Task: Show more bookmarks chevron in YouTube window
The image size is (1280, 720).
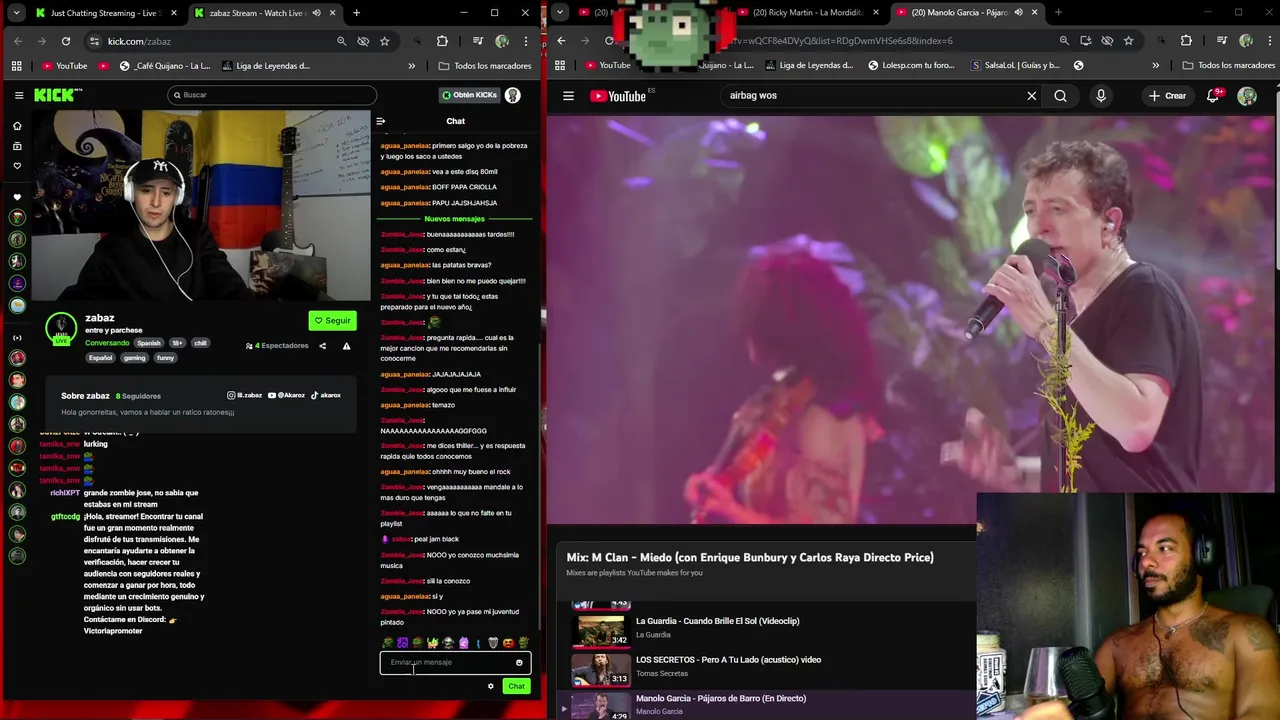Action: [1155, 66]
